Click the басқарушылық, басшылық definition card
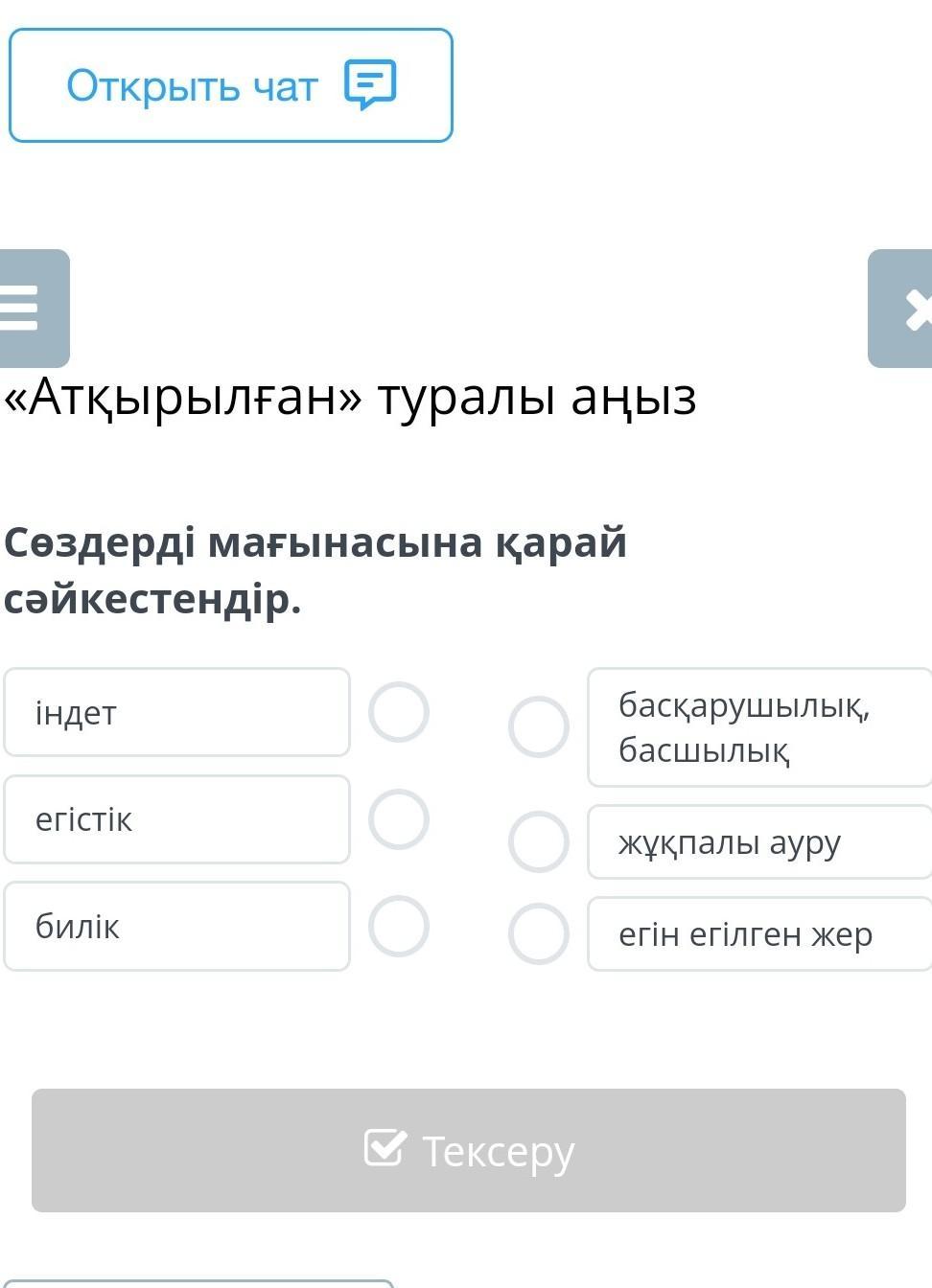Viewport: 932px width, 1288px height. click(759, 727)
